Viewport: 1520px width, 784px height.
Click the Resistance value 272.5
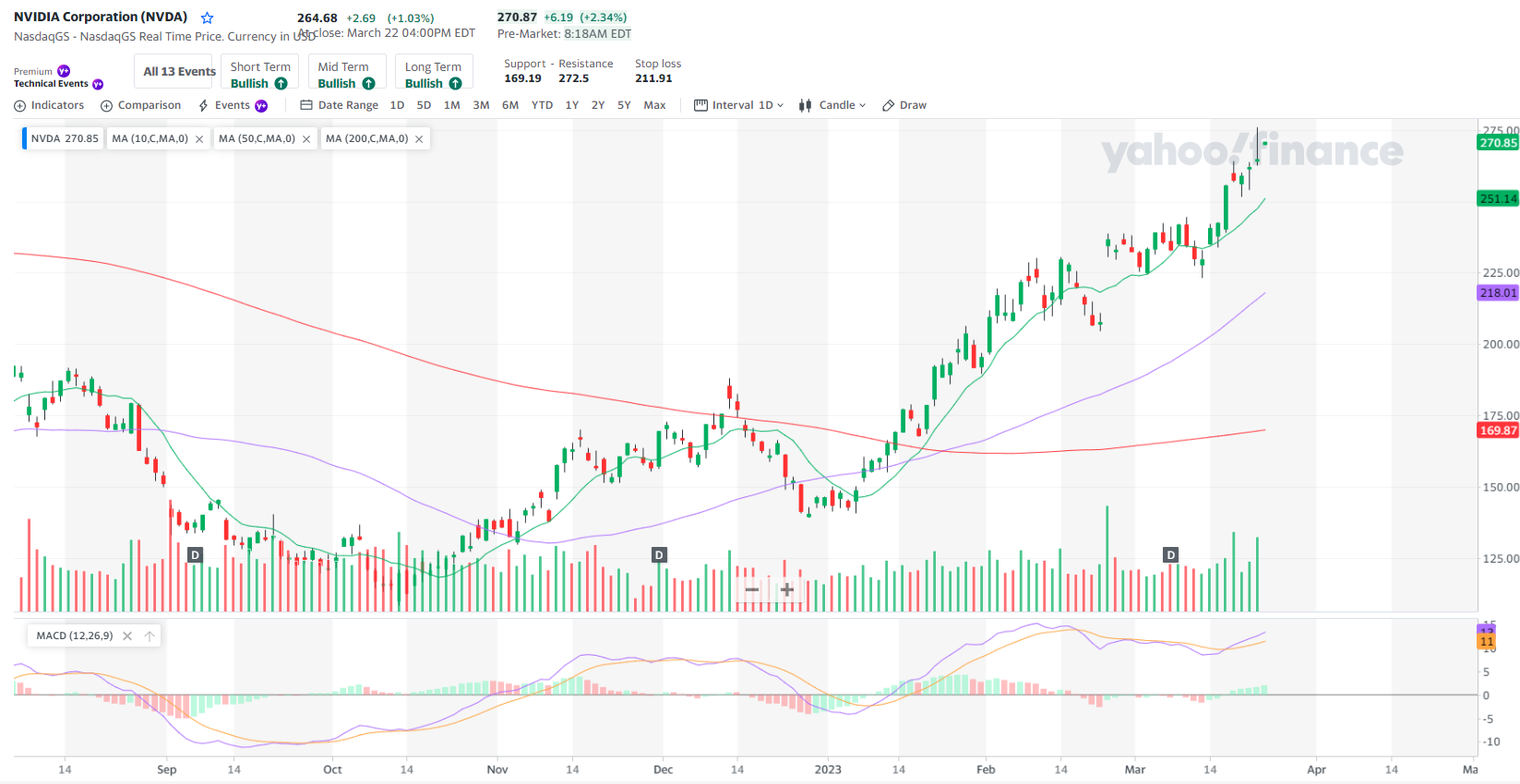[573, 78]
